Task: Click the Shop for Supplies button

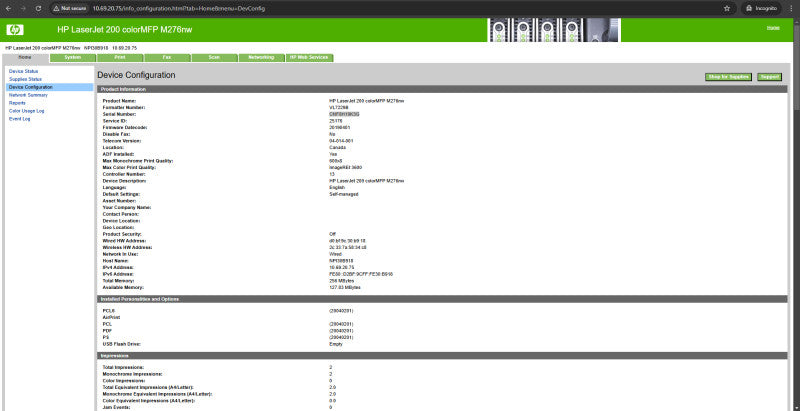Action: tap(729, 77)
